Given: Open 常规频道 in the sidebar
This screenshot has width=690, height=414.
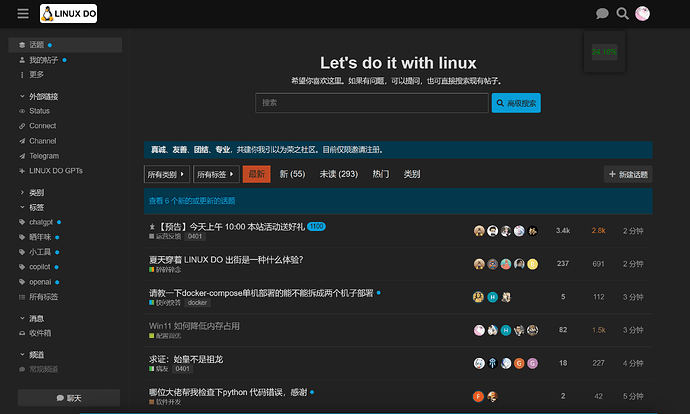Looking at the screenshot, I should 43,369.
